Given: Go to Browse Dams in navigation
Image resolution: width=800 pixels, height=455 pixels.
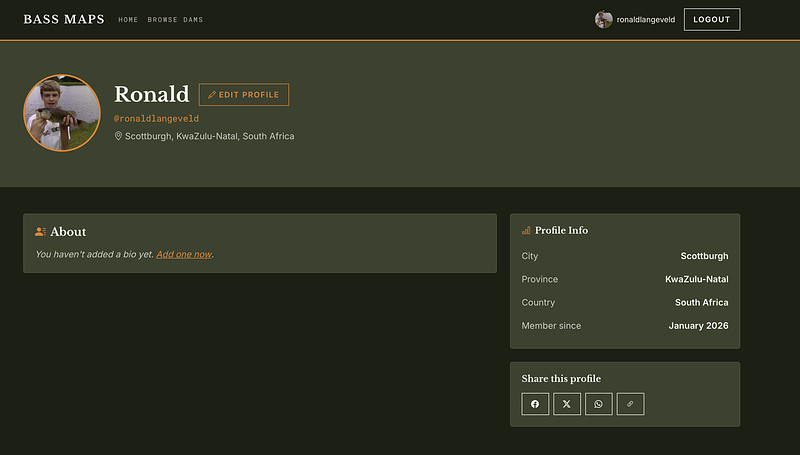Looking at the screenshot, I should click(175, 20).
